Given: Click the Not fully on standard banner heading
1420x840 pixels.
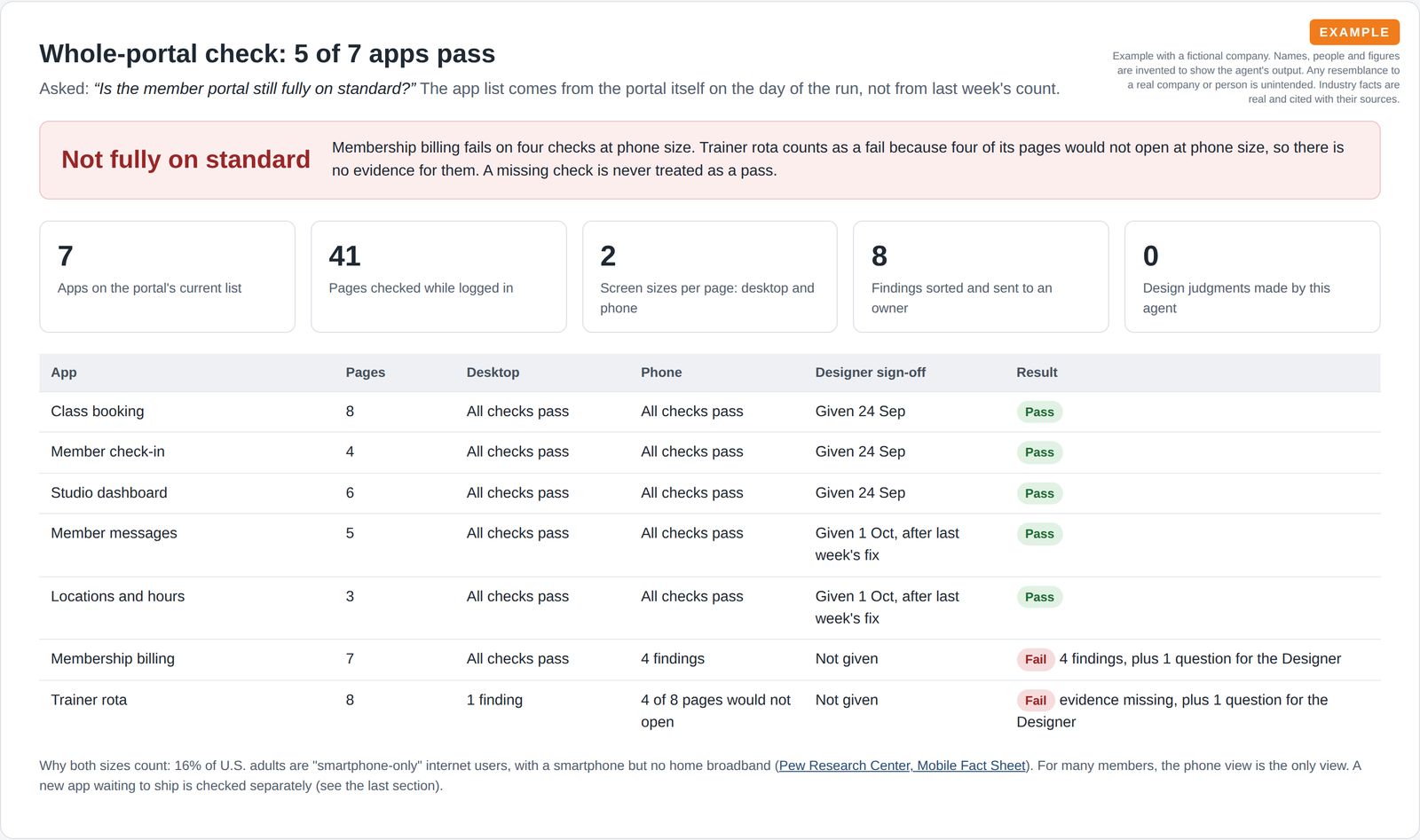Looking at the screenshot, I should 185,160.
